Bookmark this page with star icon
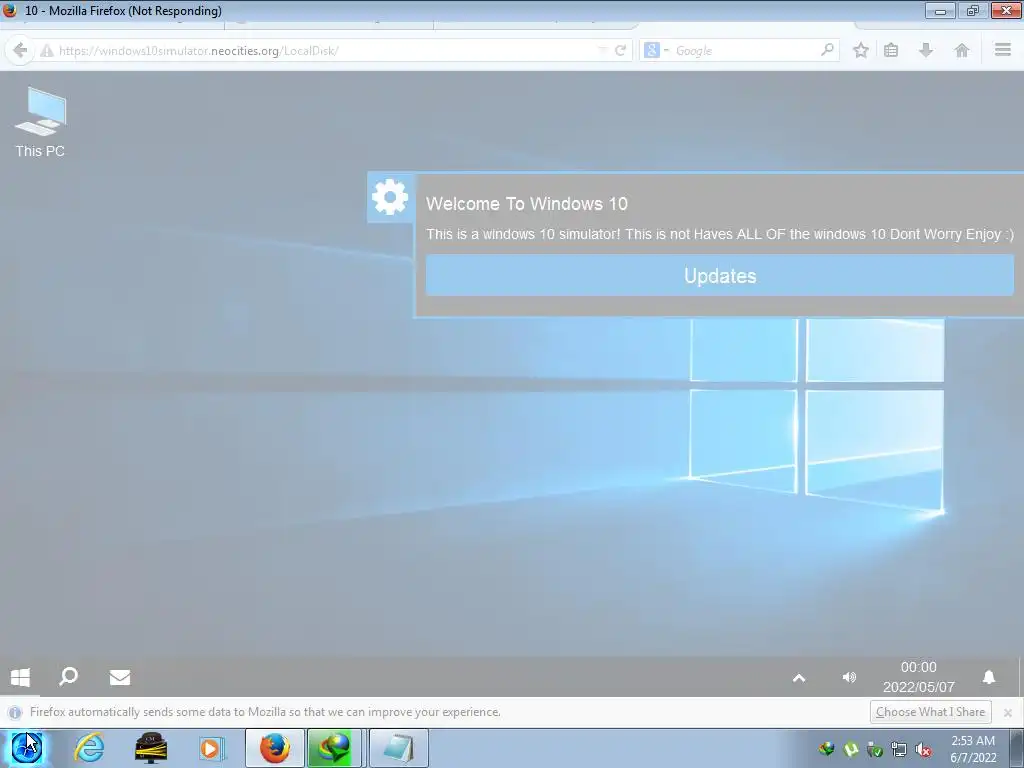The height and width of the screenshot is (768, 1024). [x=861, y=50]
